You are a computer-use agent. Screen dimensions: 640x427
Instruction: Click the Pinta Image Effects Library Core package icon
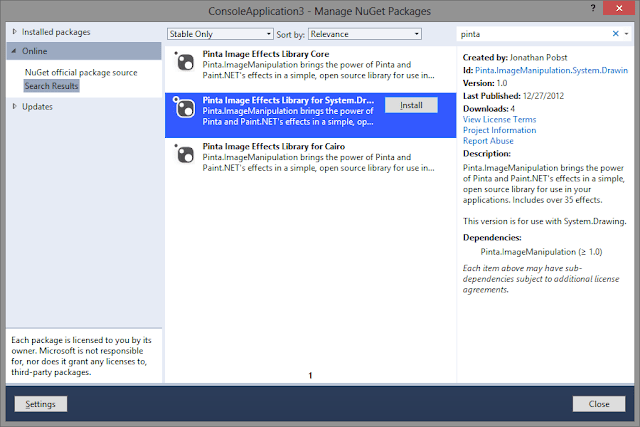click(x=184, y=62)
